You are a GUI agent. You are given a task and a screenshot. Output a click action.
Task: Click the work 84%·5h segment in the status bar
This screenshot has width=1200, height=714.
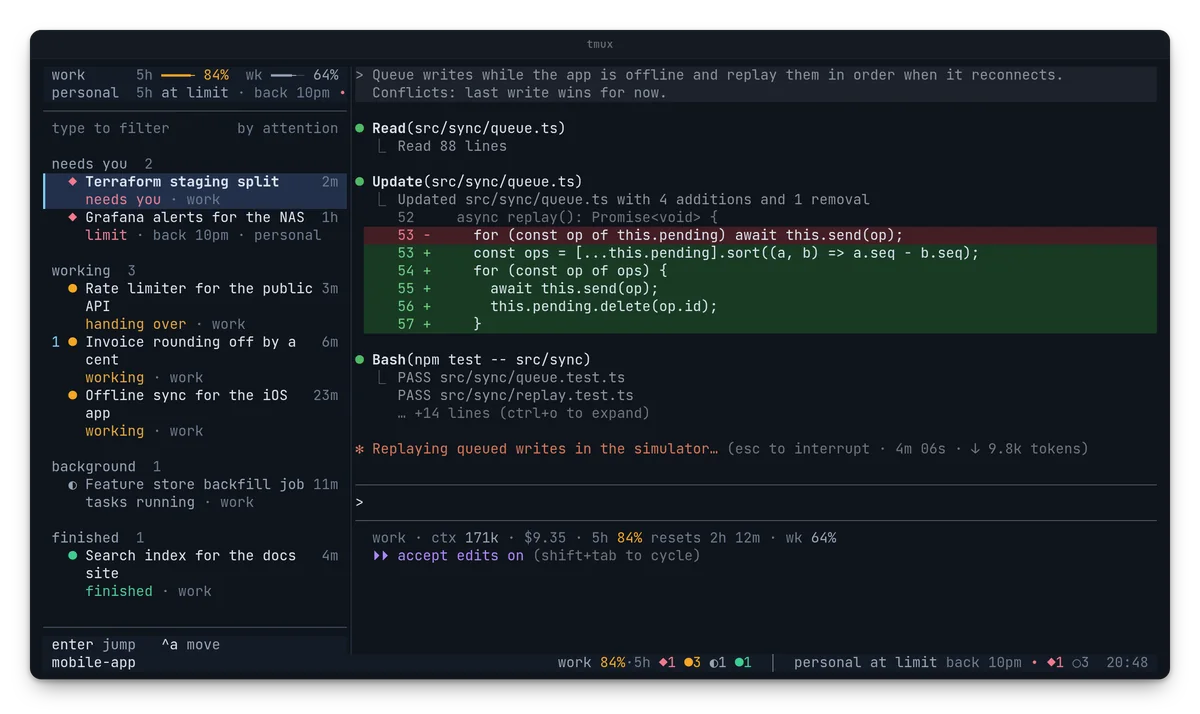[x=604, y=663]
